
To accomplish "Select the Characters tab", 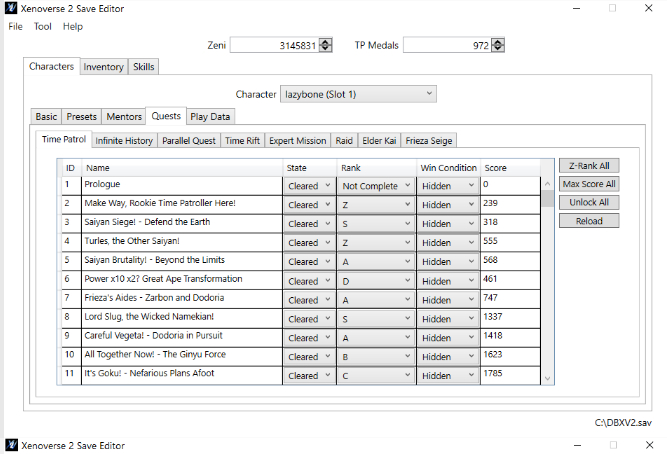I will pos(51,66).
